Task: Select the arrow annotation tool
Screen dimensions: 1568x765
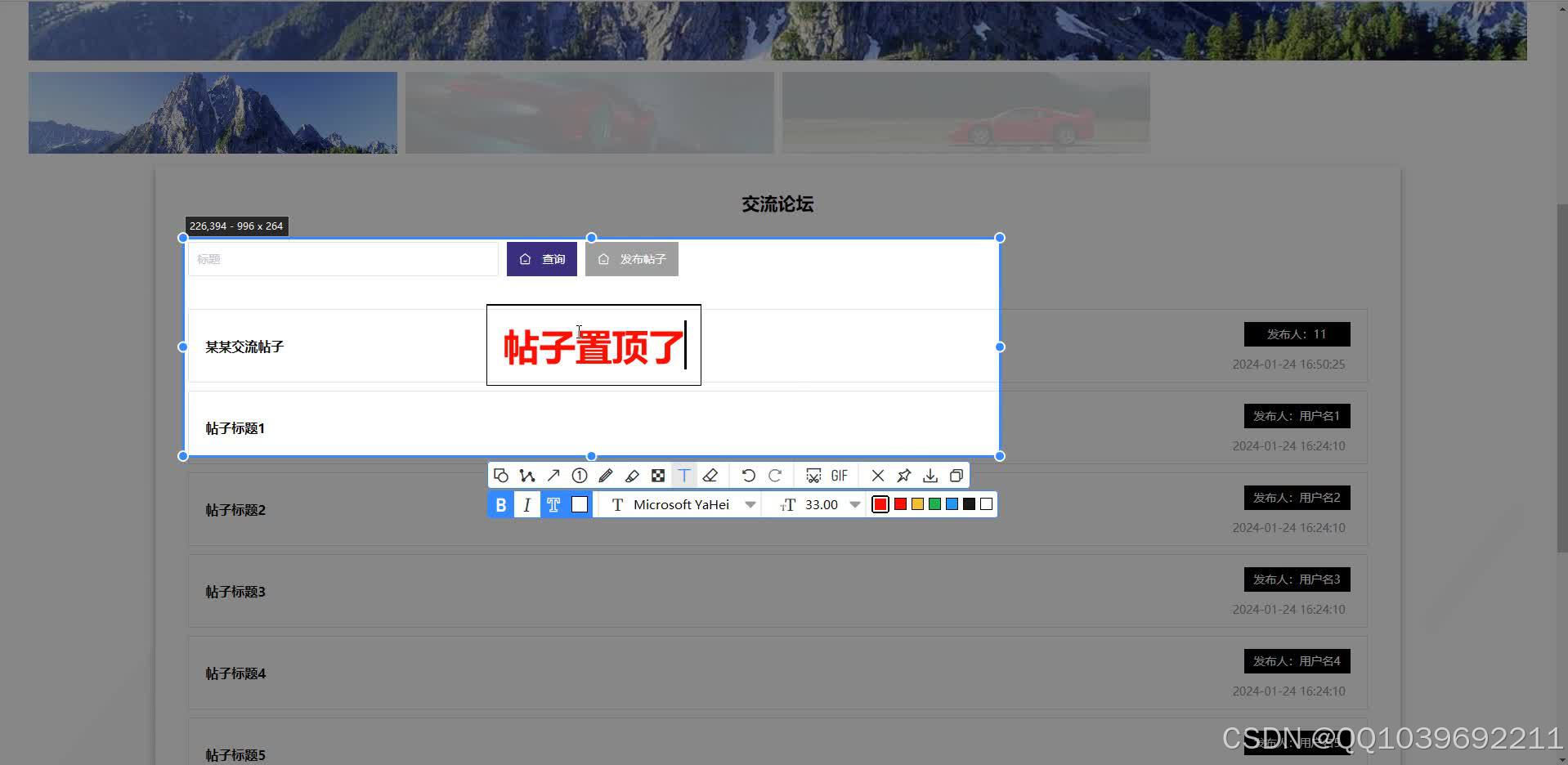Action: click(553, 475)
